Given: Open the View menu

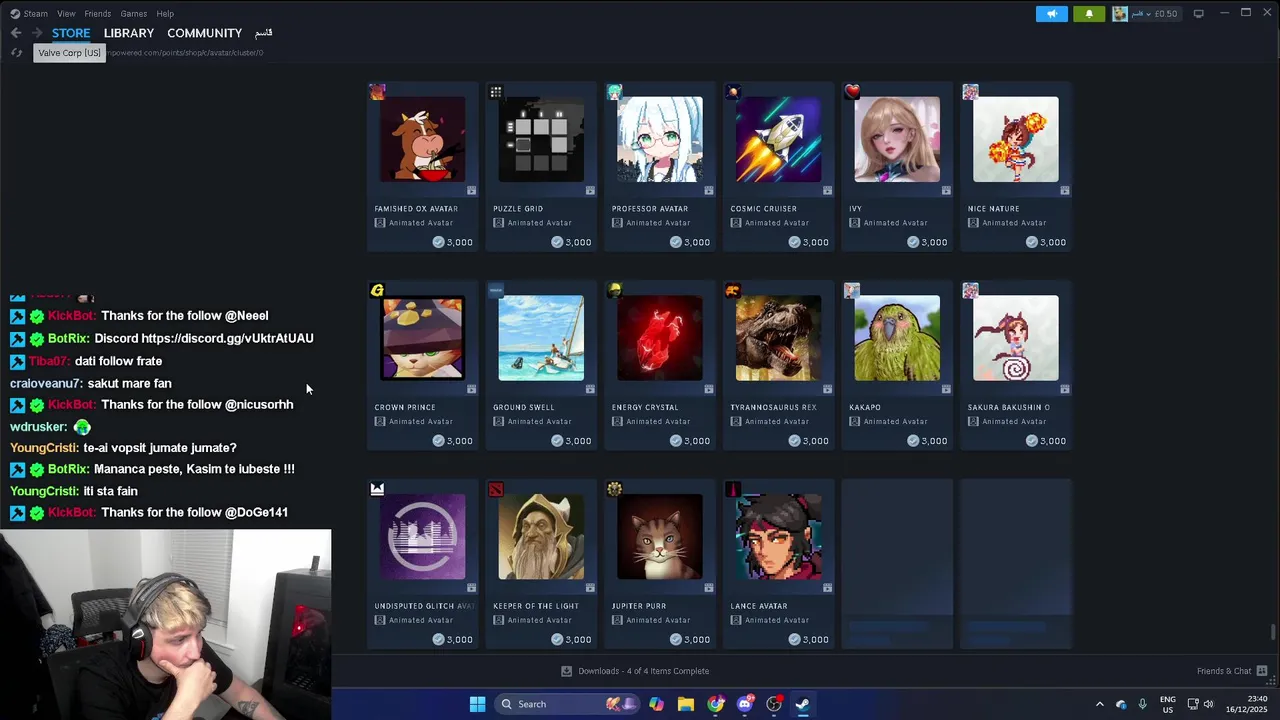Looking at the screenshot, I should pos(66,14).
